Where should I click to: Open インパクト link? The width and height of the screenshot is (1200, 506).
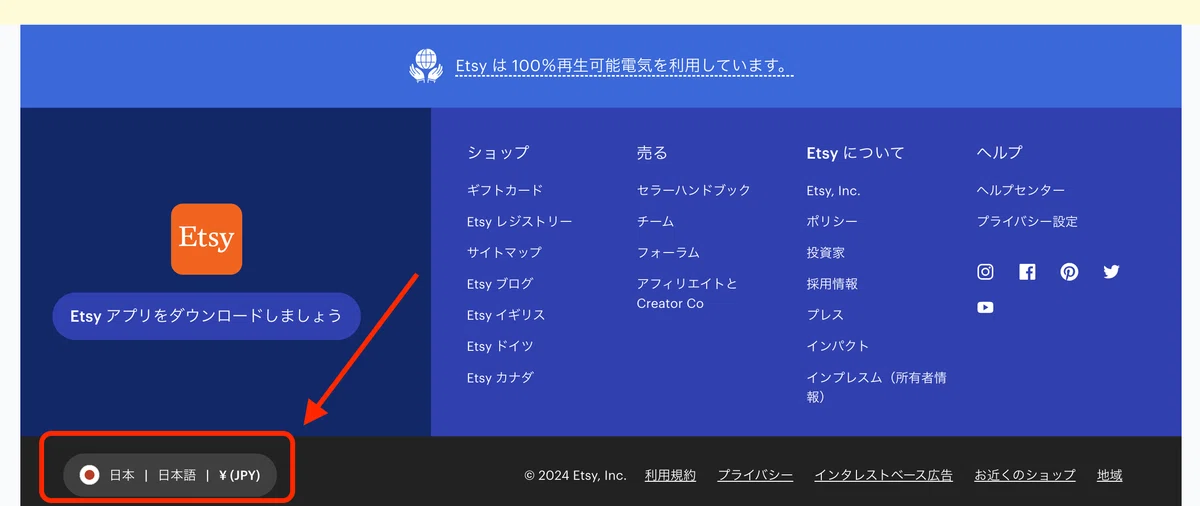(838, 346)
